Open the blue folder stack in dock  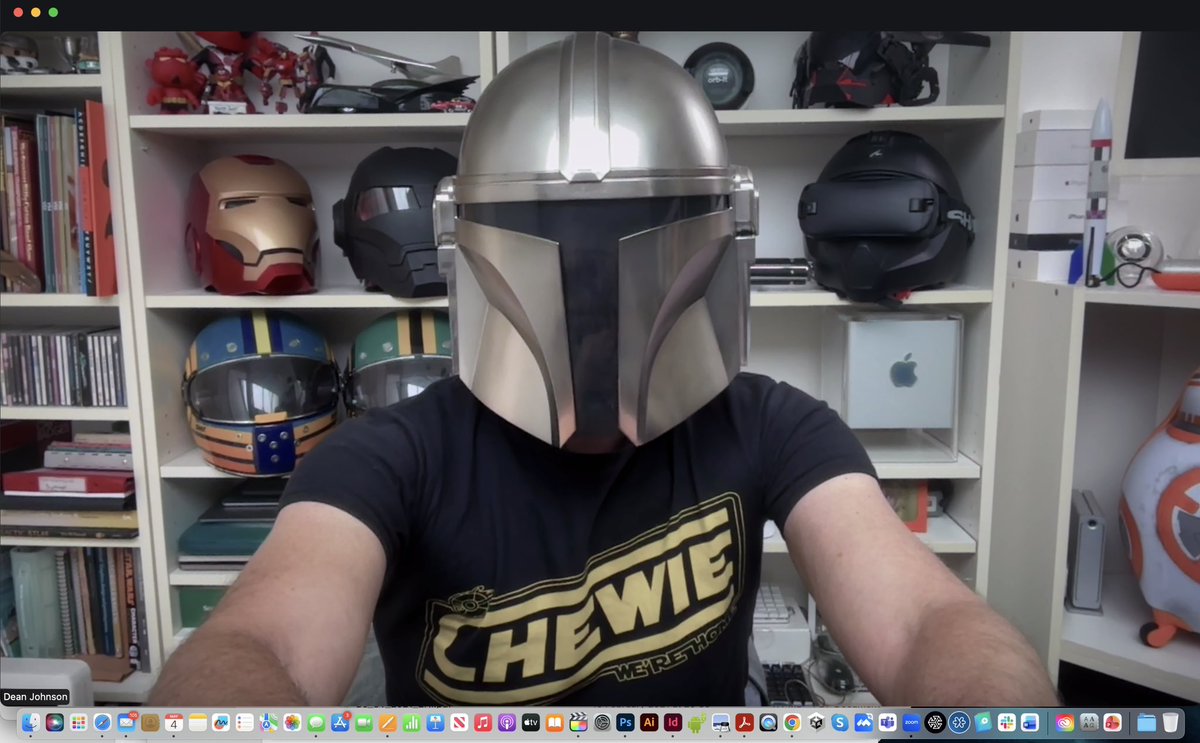click(x=1146, y=722)
